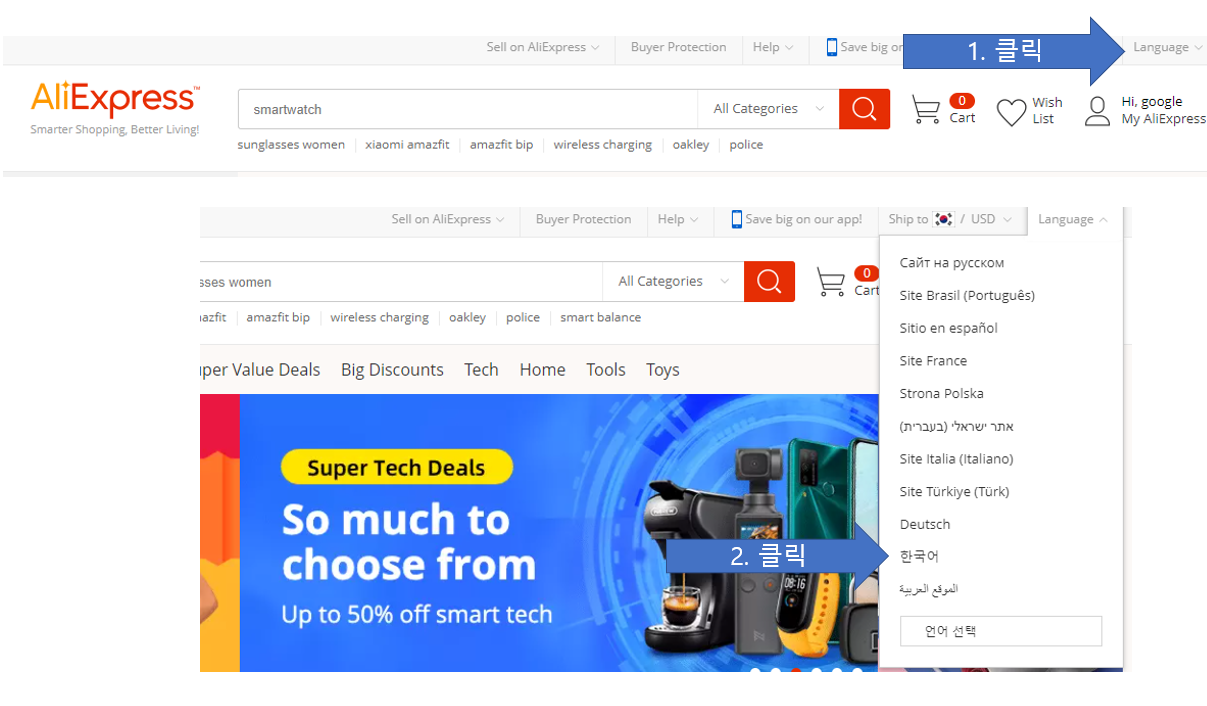The width and height of the screenshot is (1207, 706).
Task: Choose 'Sitio en español' language option
Action: click(948, 328)
